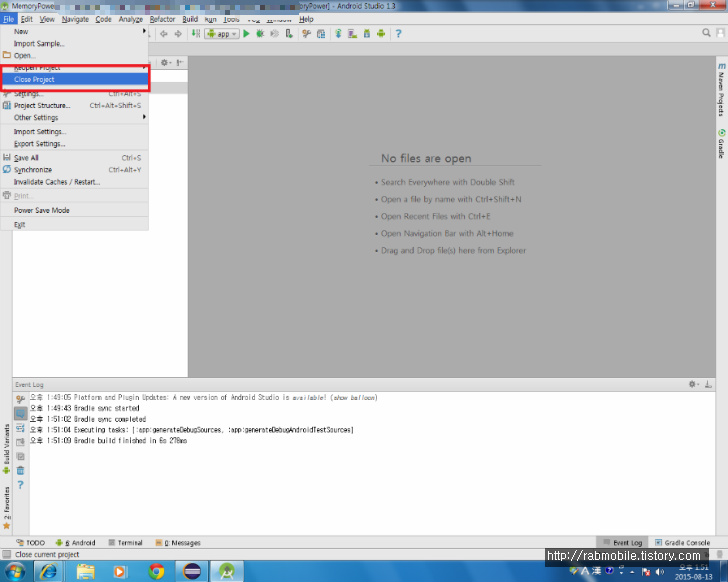
Task: Select Close Project in File menu
Action: tap(74, 79)
